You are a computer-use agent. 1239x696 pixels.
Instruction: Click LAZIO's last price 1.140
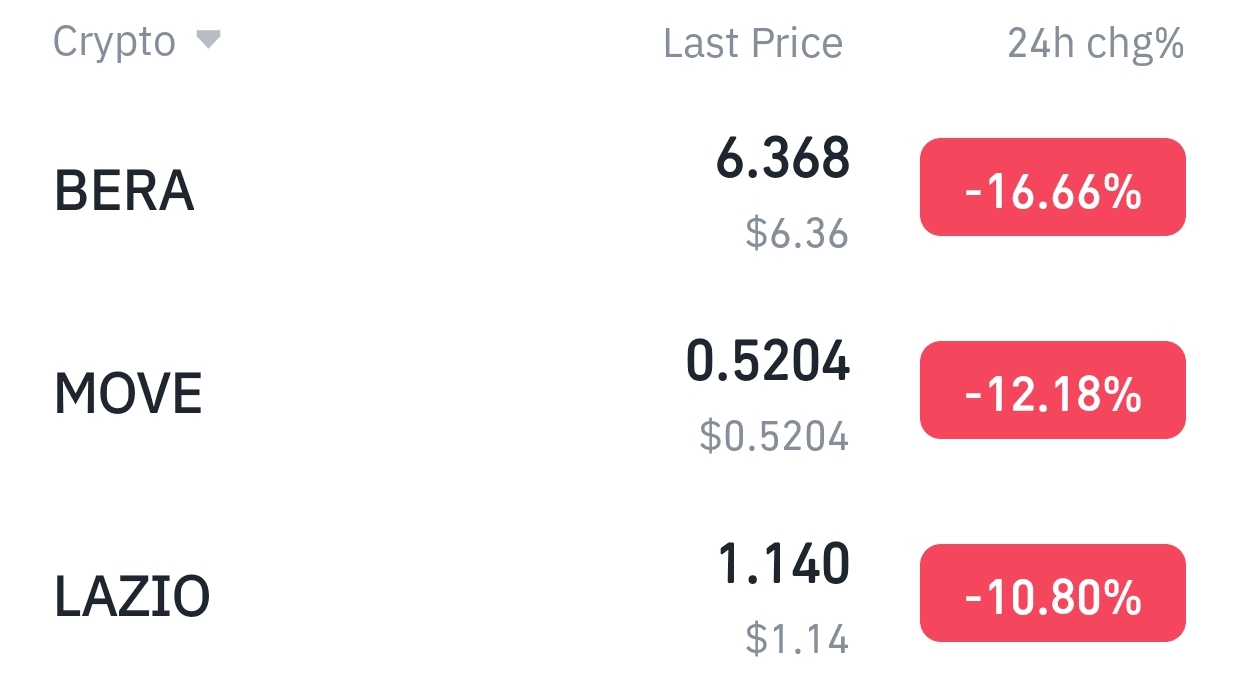pos(784,564)
